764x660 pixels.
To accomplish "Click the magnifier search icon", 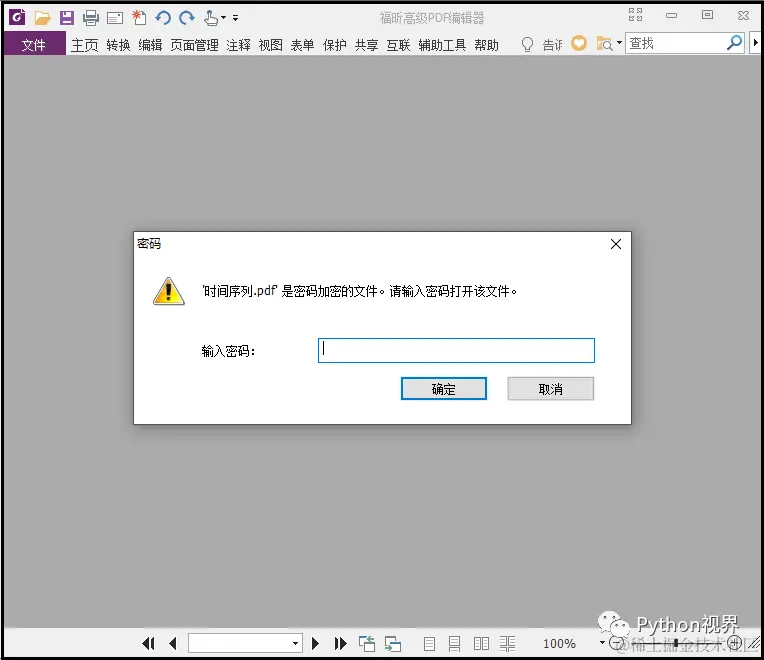I will tap(735, 43).
